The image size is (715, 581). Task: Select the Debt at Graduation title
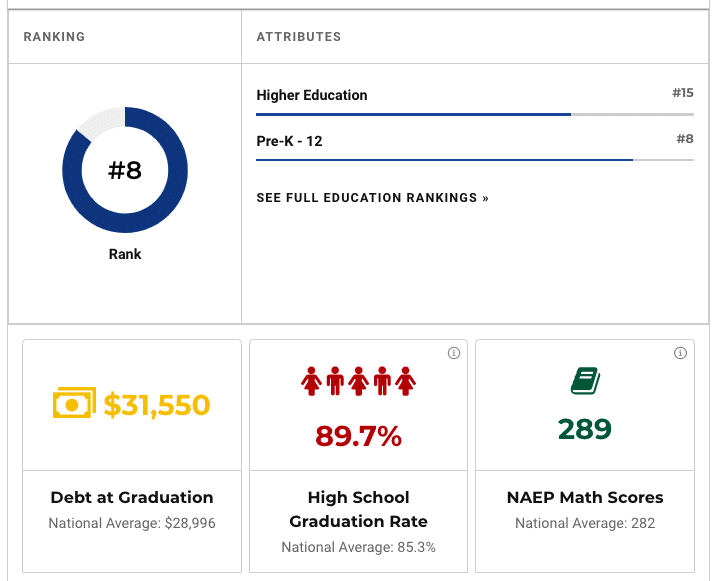coord(132,497)
